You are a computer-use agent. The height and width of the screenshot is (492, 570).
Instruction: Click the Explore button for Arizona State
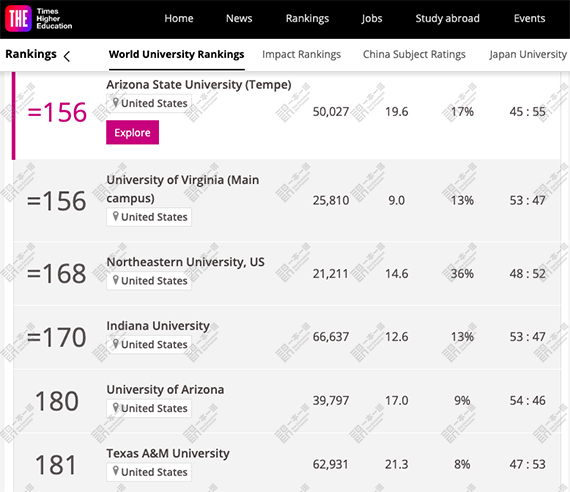(x=132, y=132)
